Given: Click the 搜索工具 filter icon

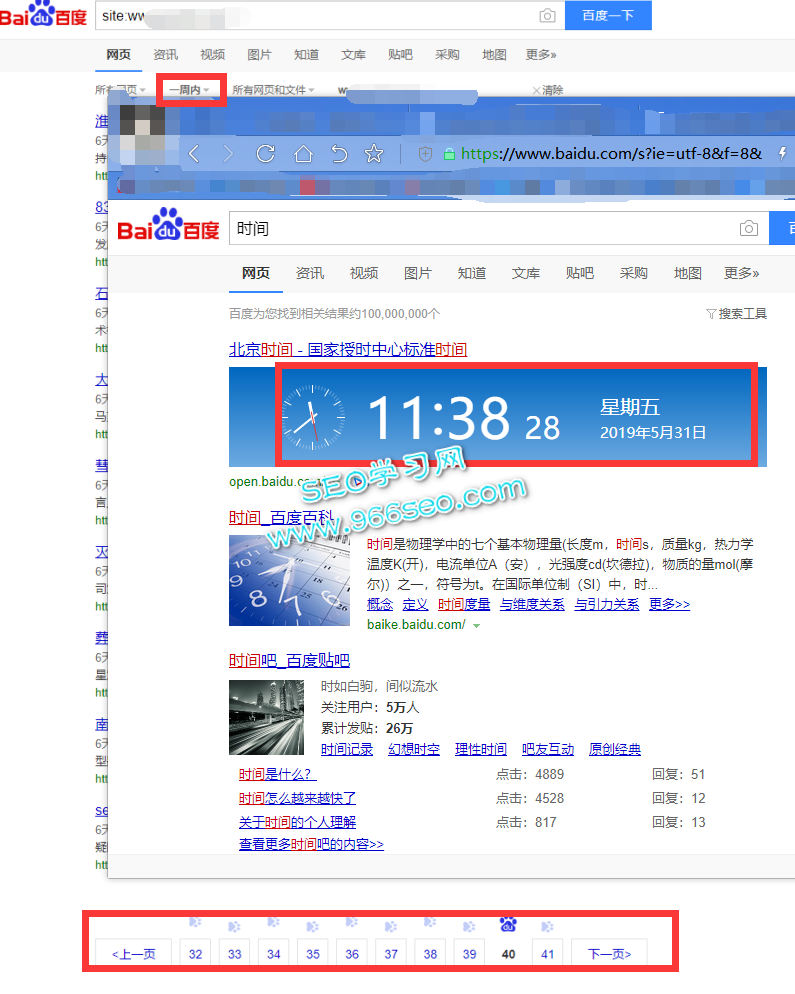Looking at the screenshot, I should 711,314.
